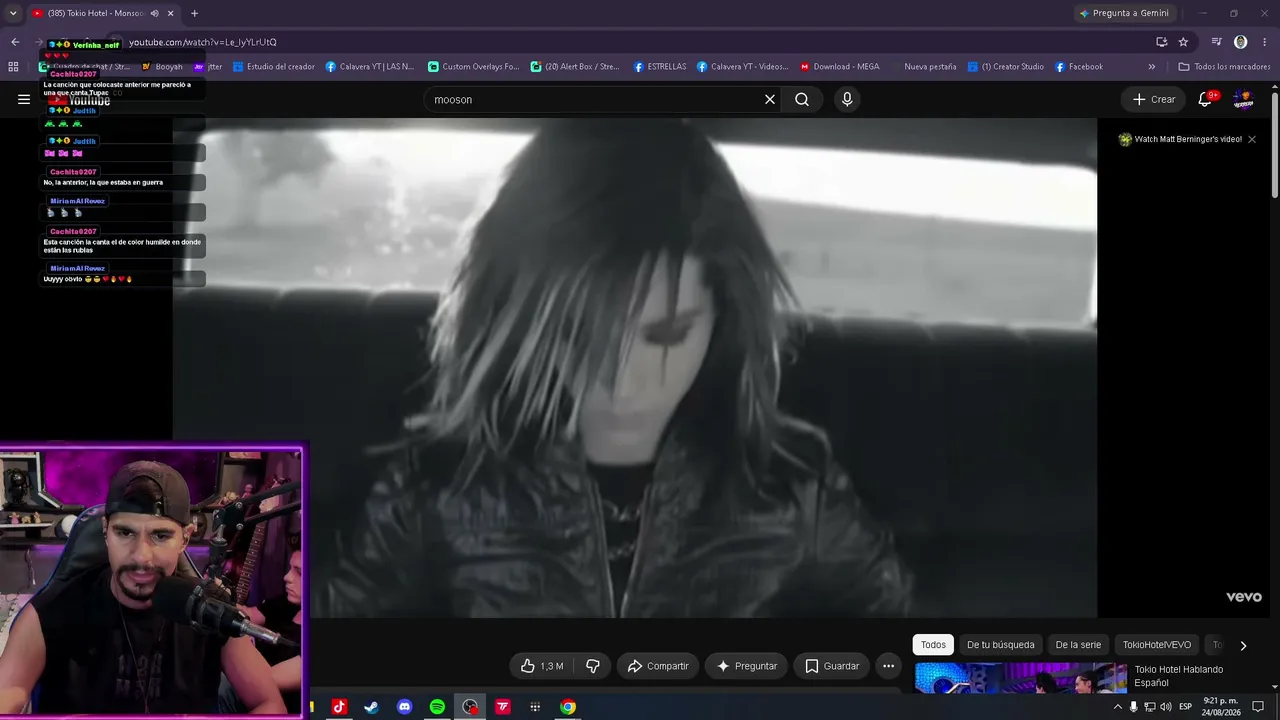Open 'Calavera YT - Videos...' bookmark
This screenshot has height=720, width=1280.
743,67
